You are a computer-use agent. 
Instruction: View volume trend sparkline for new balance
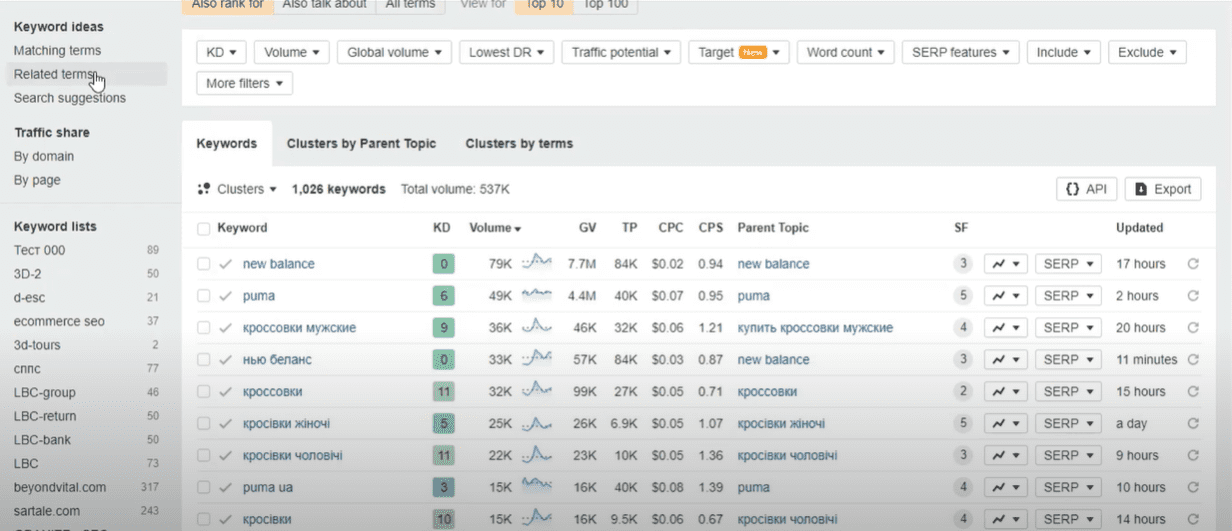(537, 263)
